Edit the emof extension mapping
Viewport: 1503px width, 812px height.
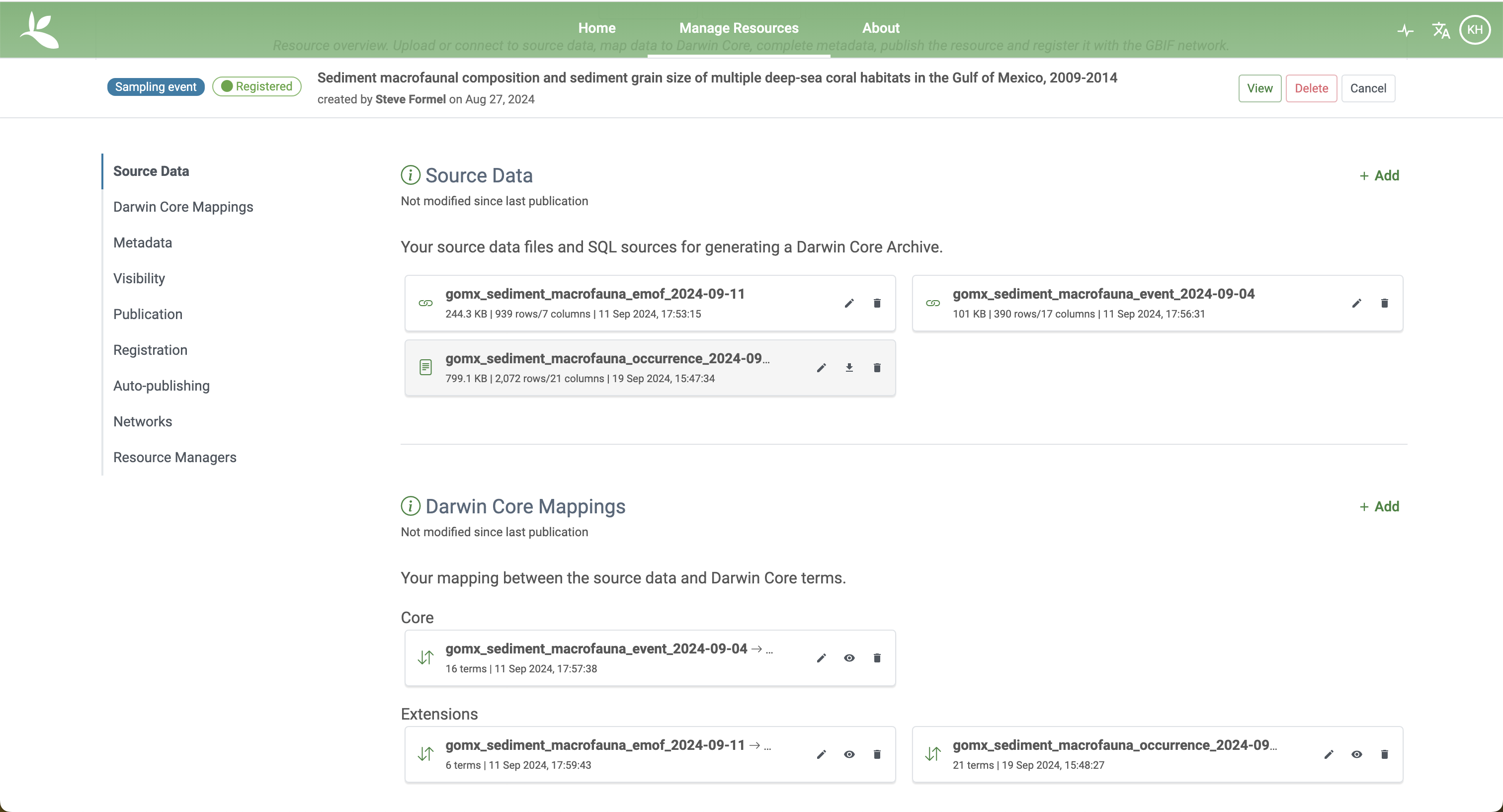click(821, 754)
